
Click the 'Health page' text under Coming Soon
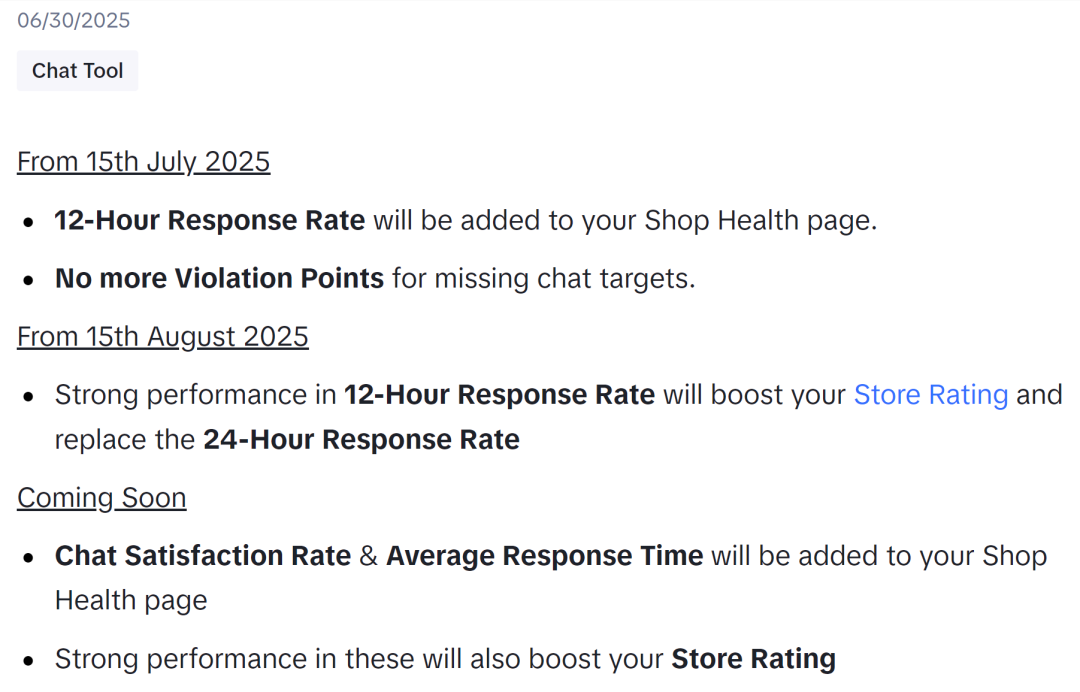click(x=131, y=600)
